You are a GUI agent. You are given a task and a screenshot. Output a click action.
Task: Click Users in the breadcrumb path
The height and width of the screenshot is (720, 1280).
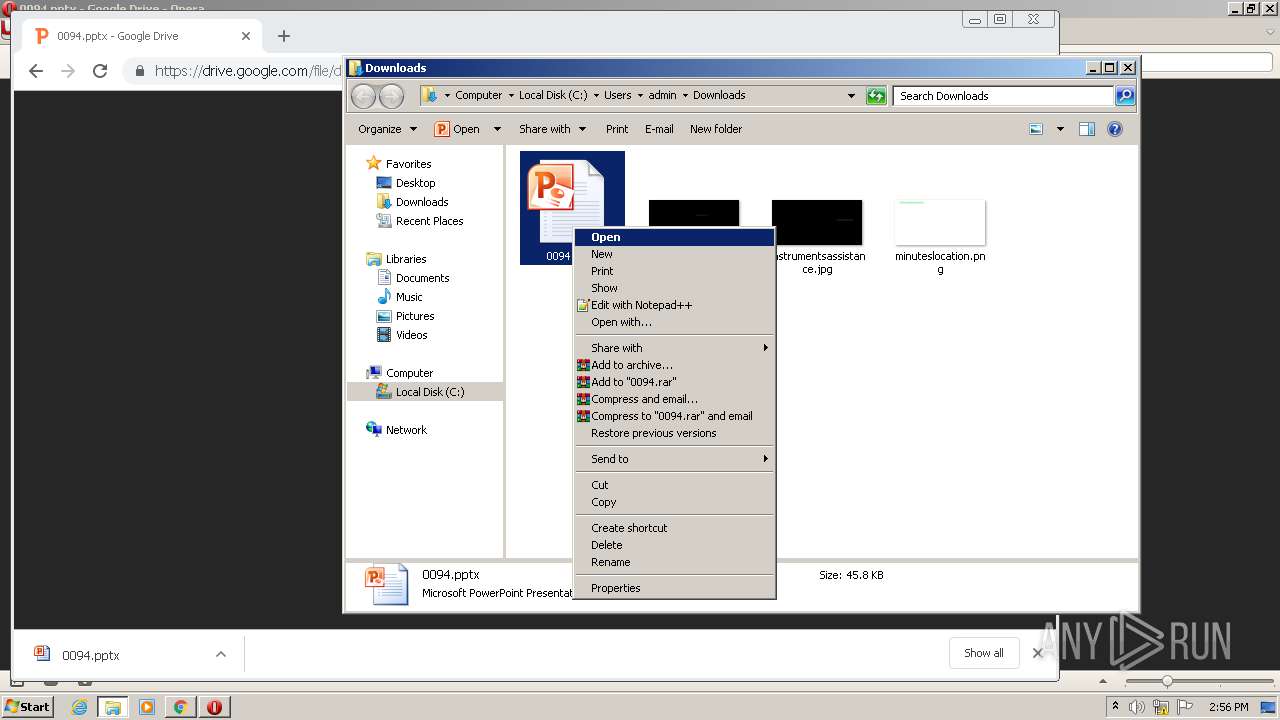point(617,96)
